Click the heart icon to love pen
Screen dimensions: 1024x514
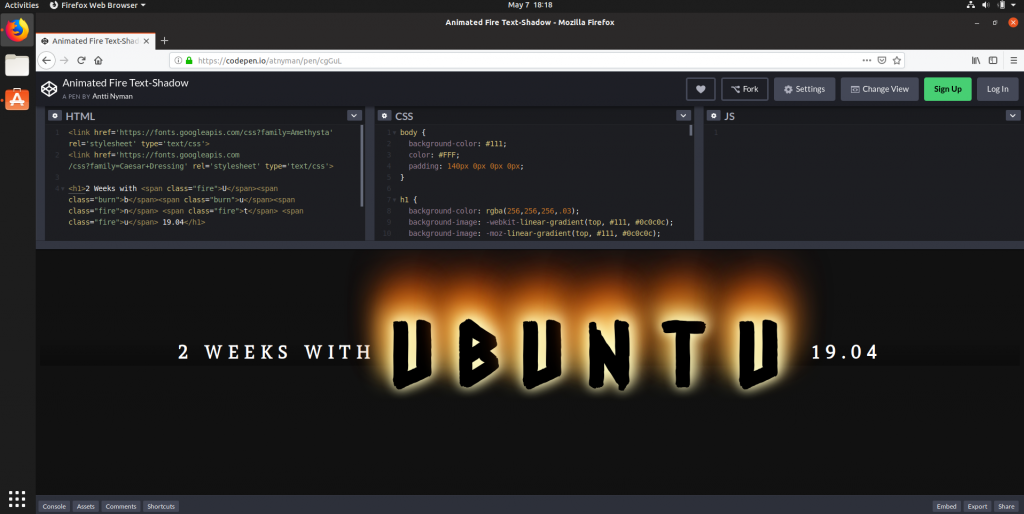pos(700,89)
